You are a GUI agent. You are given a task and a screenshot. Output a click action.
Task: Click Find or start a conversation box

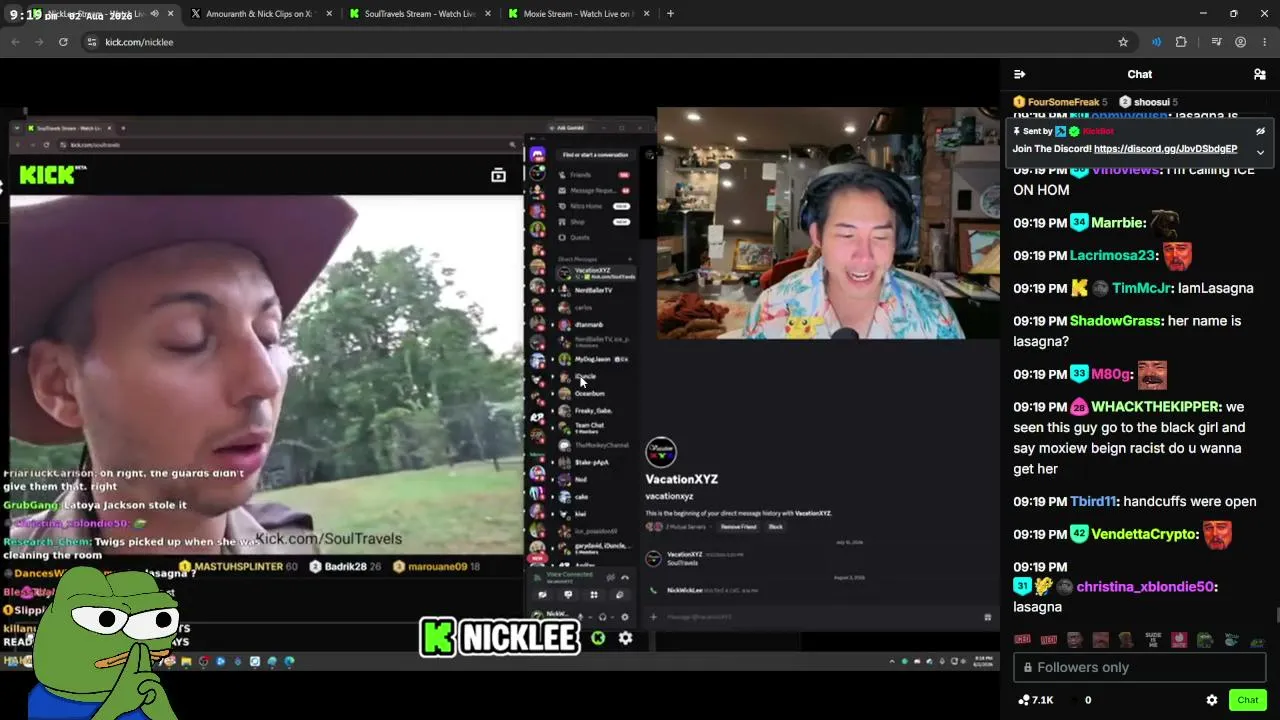pyautogui.click(x=595, y=155)
